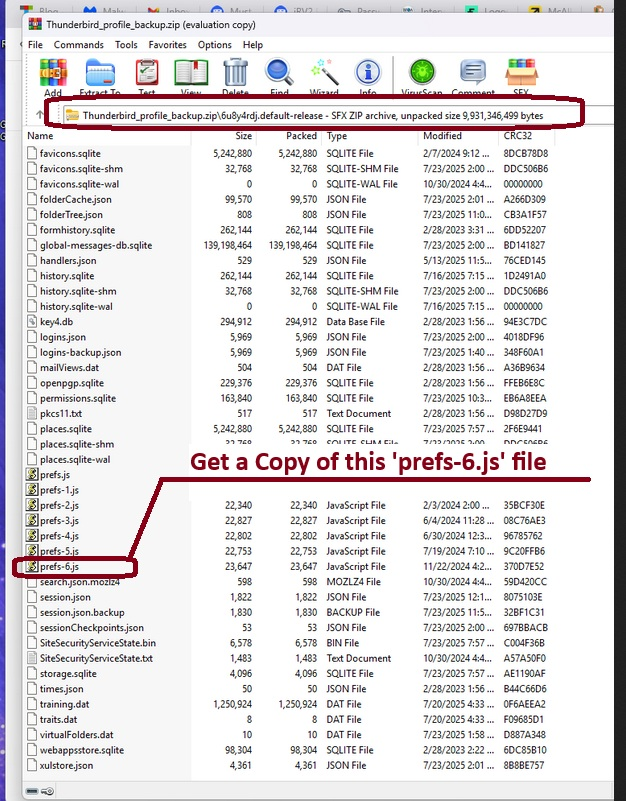626x801 pixels.
Task: Select SiteSecurityServiceState.bin file
Action: coord(98,643)
